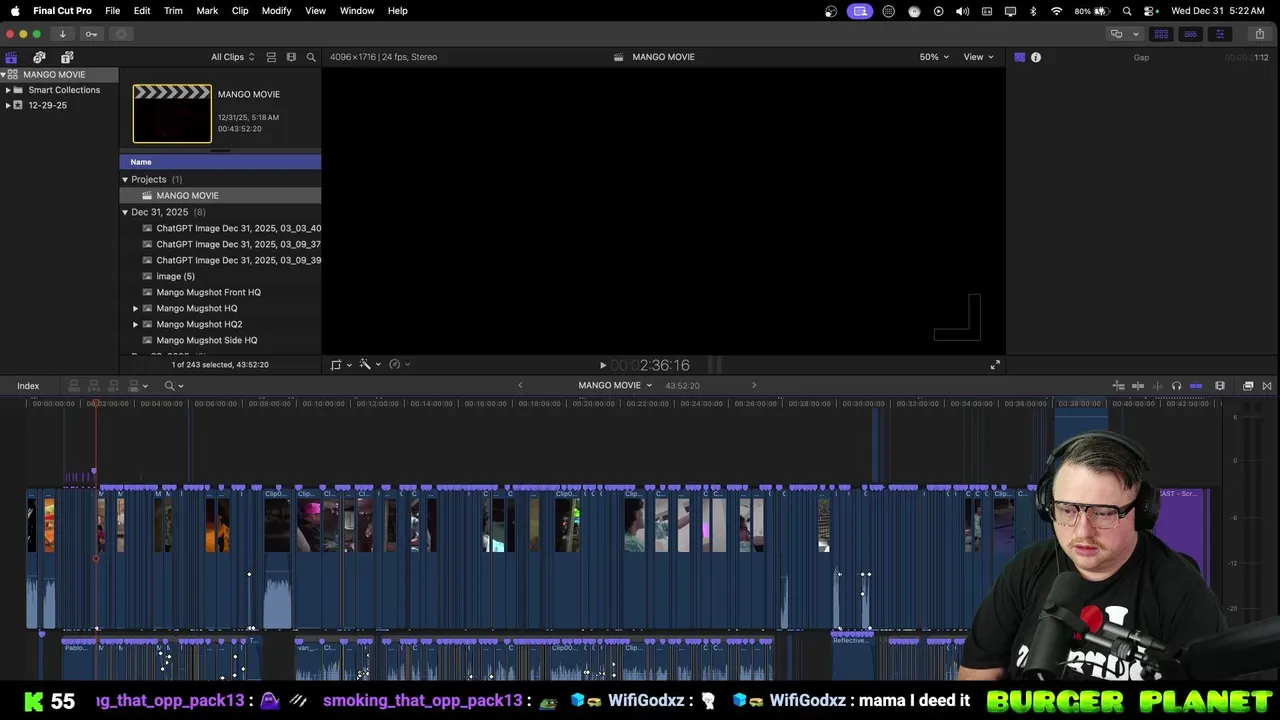Open the Mark menu
The image size is (1280, 720).
(x=207, y=11)
